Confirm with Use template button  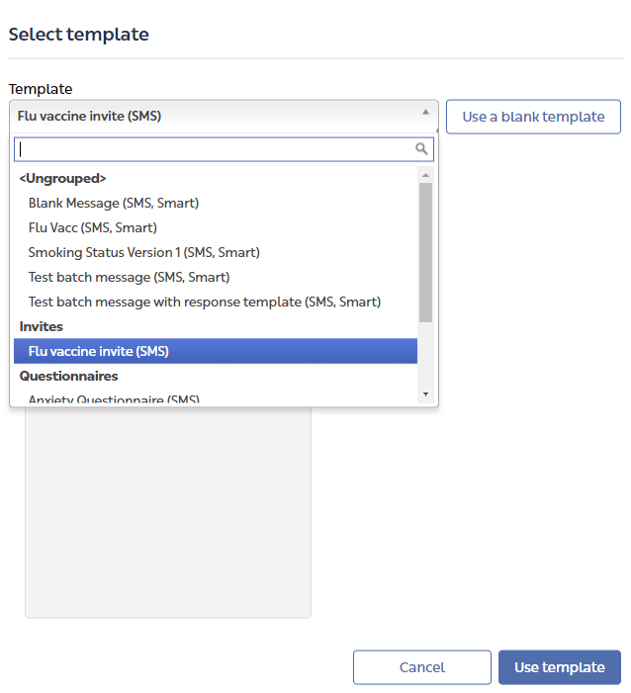[x=559, y=667]
